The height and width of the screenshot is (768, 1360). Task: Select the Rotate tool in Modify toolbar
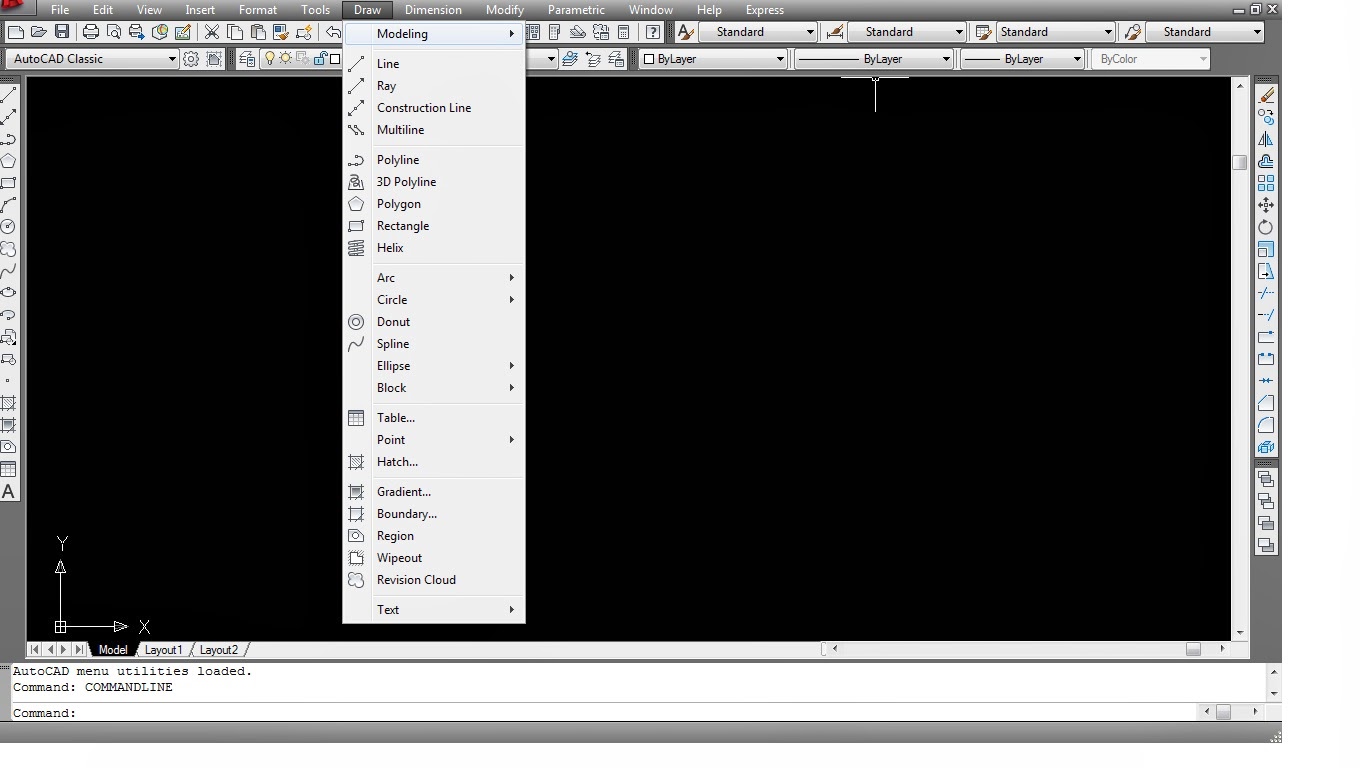[1266, 227]
